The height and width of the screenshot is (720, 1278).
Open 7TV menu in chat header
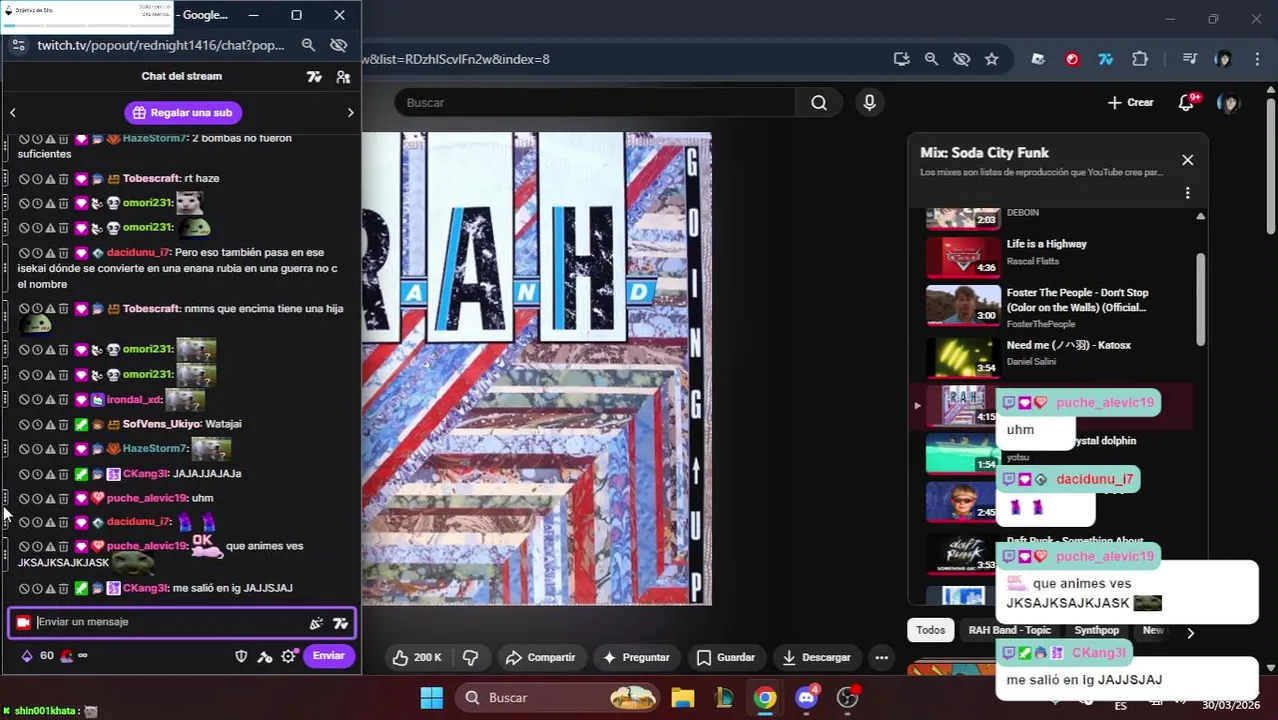click(x=314, y=77)
